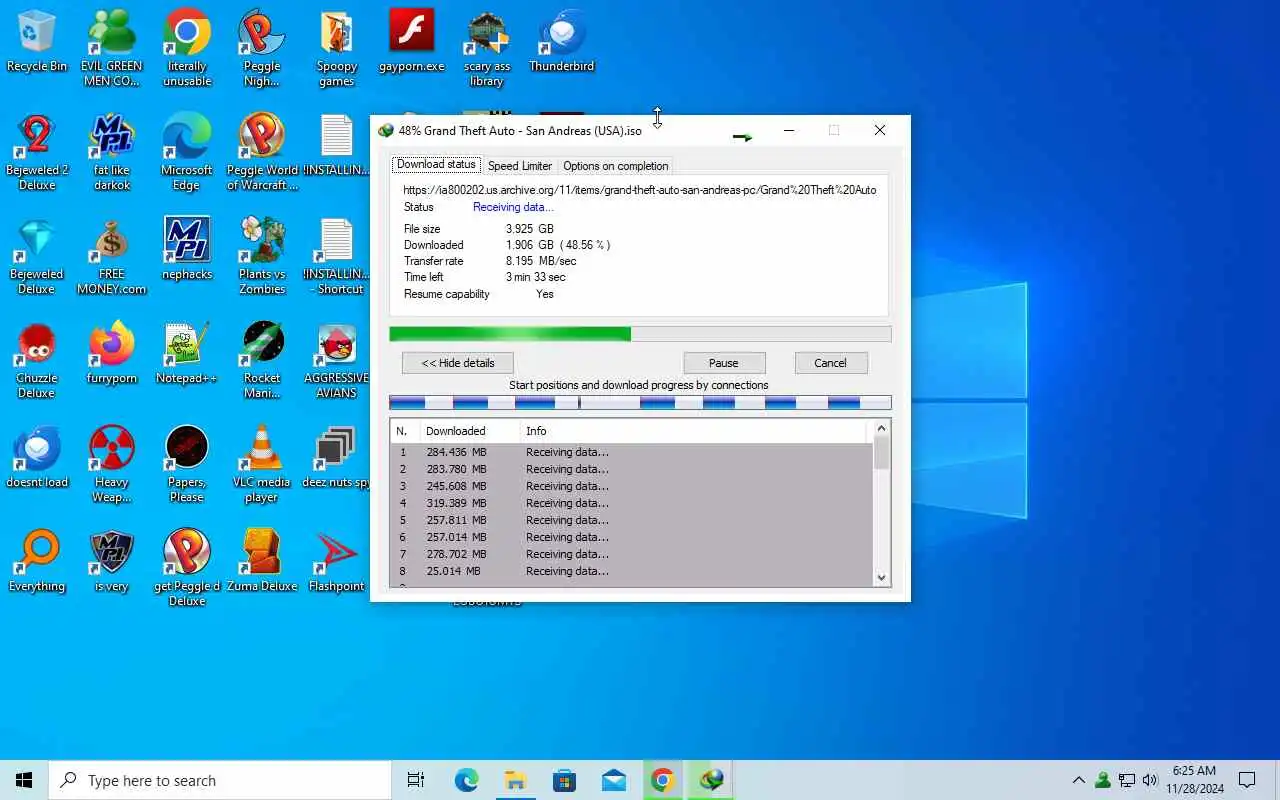Click the connections progress segment bar
This screenshot has width=1280, height=800.
click(640, 402)
